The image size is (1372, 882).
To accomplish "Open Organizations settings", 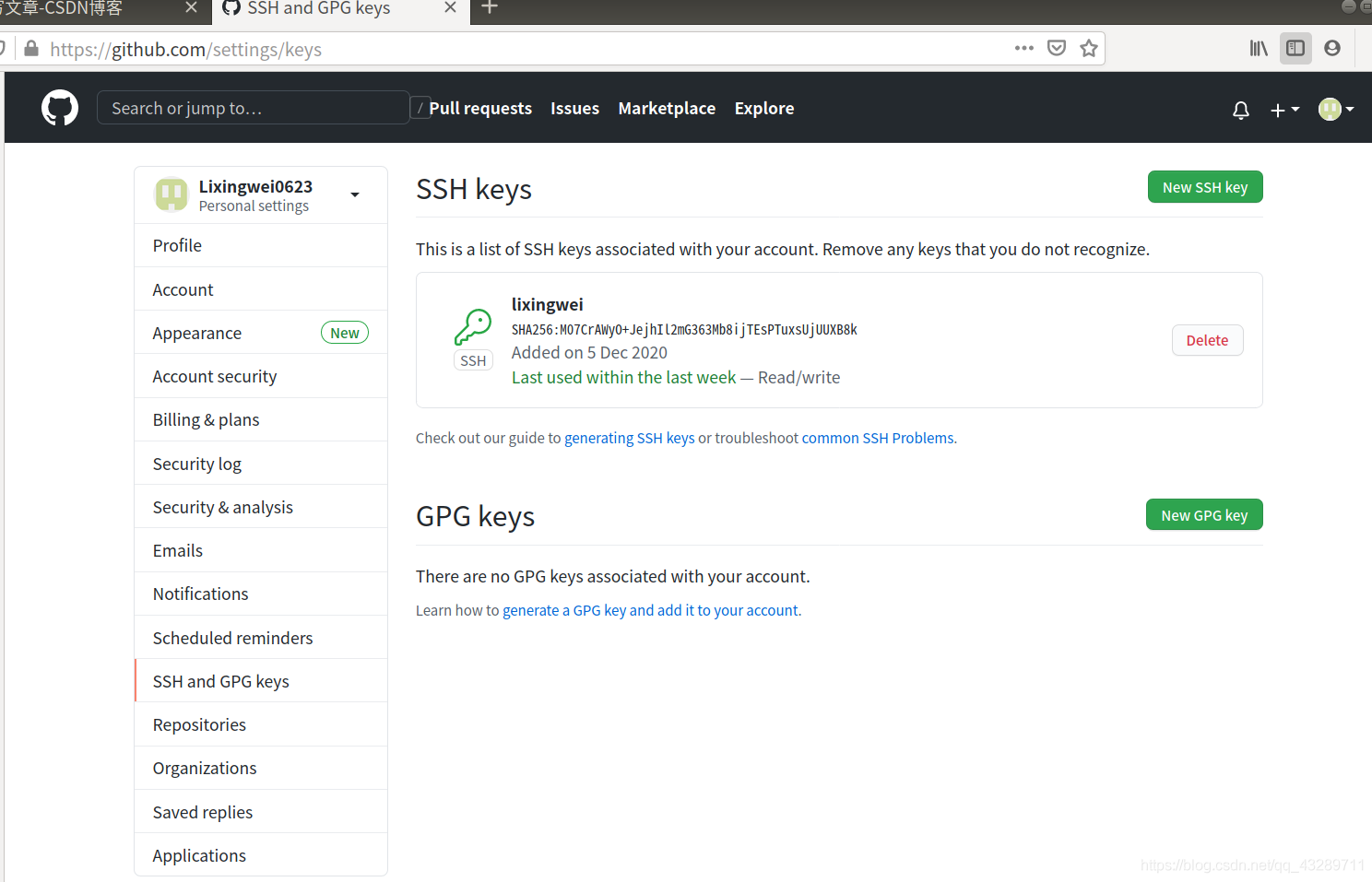I will click(261, 768).
